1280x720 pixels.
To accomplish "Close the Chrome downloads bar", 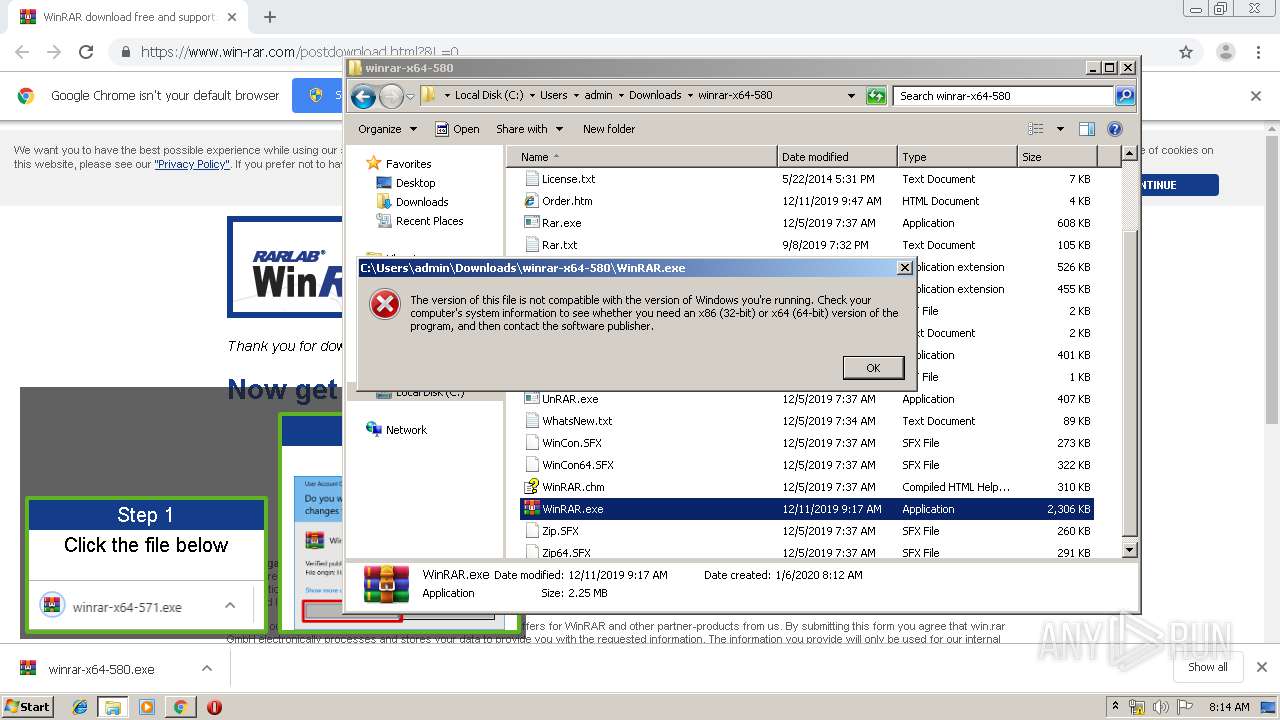I will point(1261,667).
